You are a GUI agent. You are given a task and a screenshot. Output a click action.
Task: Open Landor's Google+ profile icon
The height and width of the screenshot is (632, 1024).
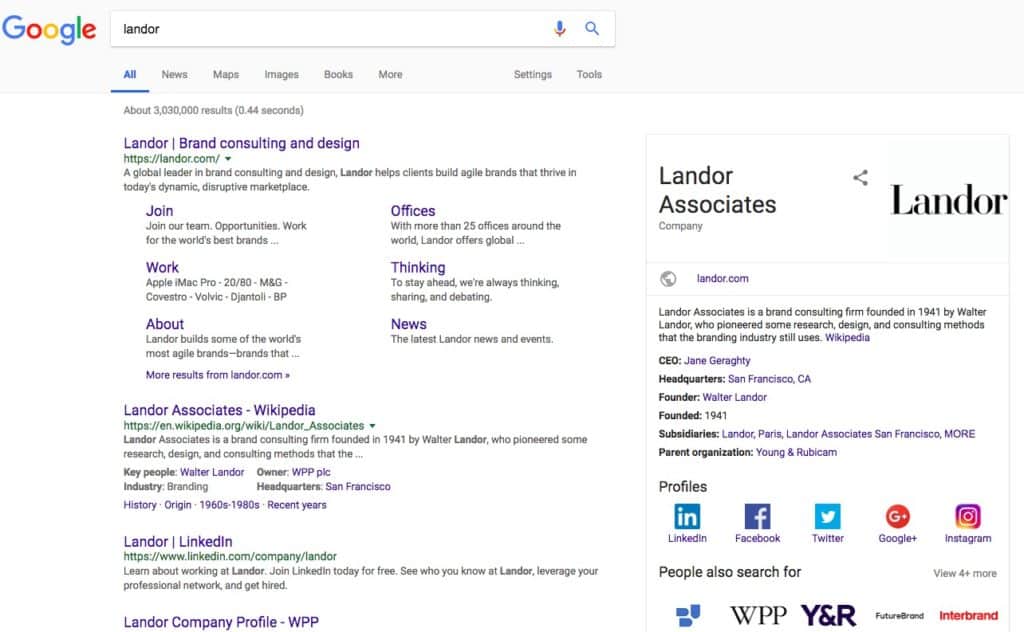click(898, 516)
